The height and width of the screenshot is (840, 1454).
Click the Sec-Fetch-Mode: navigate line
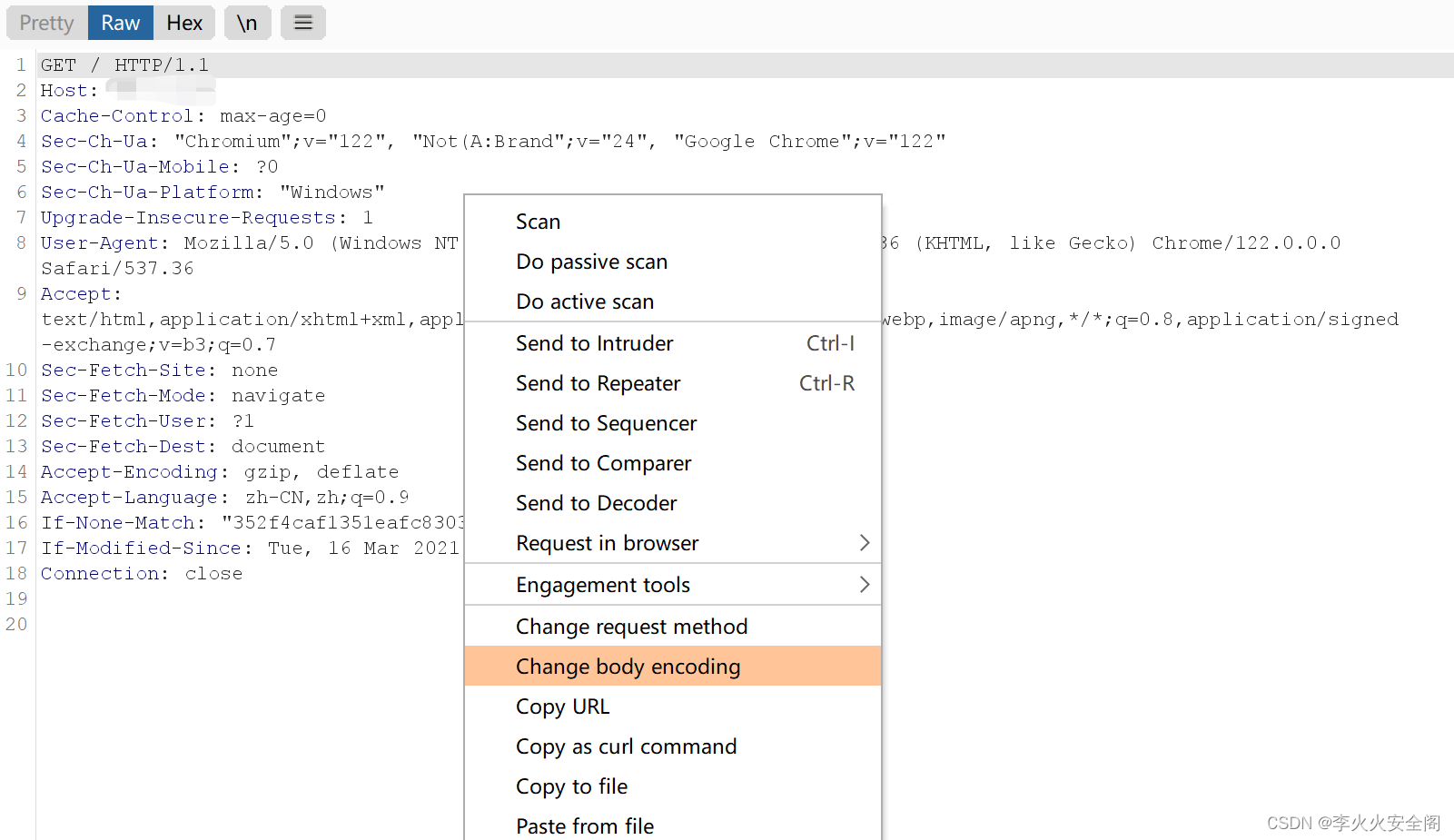click(x=183, y=396)
